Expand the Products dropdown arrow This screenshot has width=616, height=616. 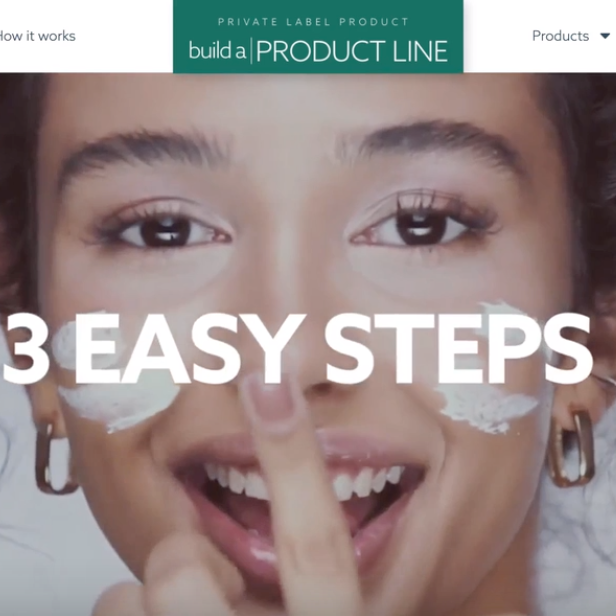tap(605, 36)
